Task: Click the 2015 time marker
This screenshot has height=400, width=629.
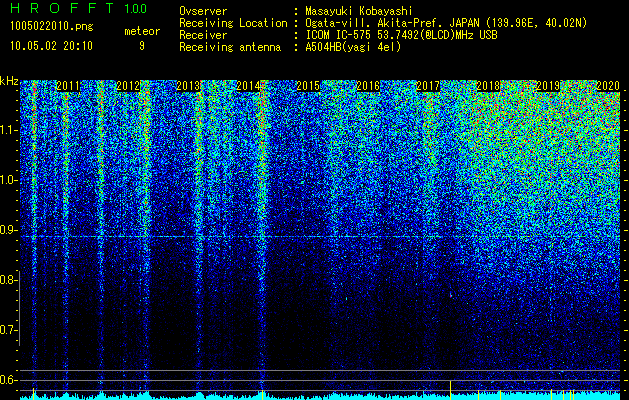Action: [x=308, y=86]
